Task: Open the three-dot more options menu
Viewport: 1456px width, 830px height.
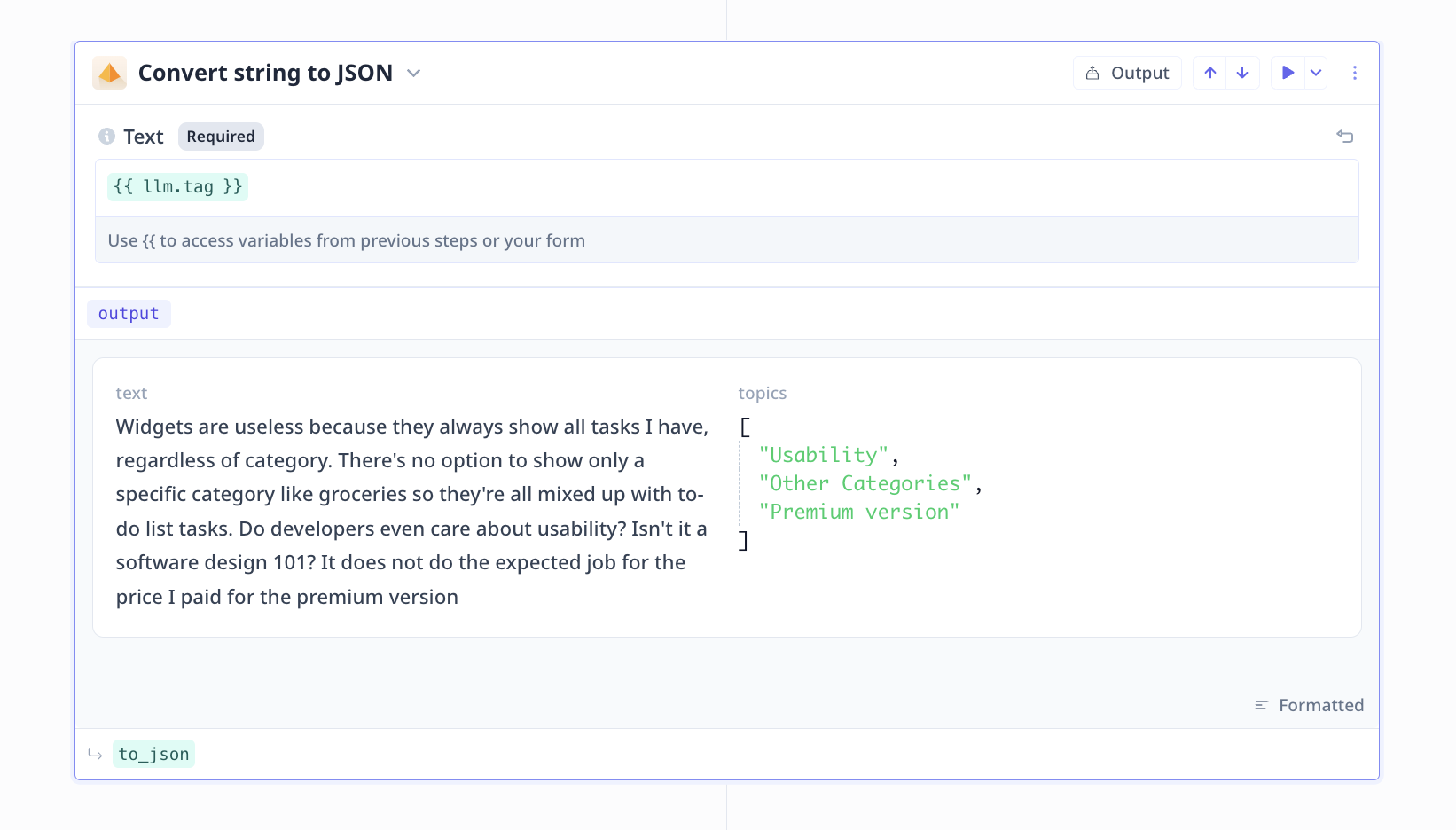Action: coord(1354,73)
